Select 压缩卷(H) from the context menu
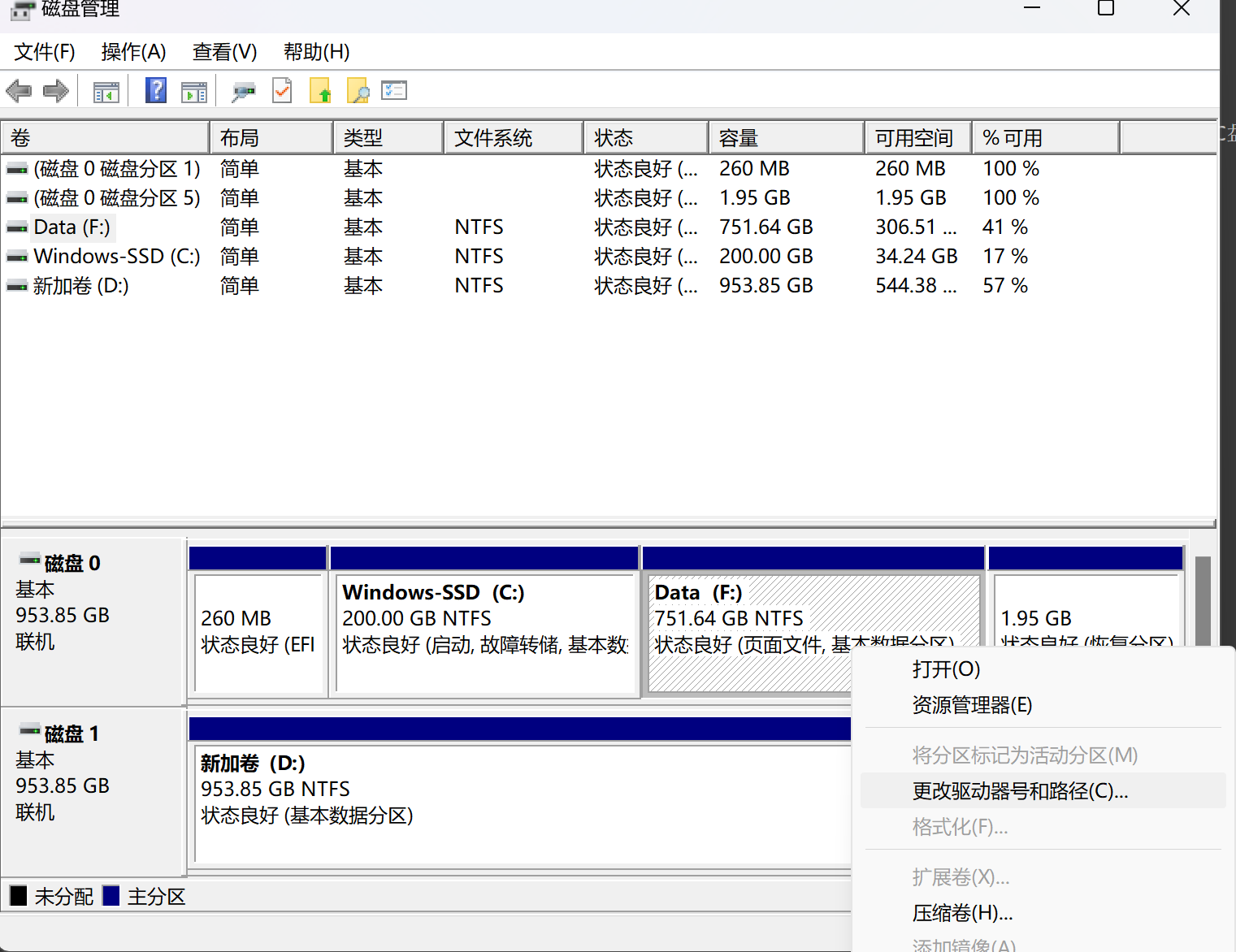 [x=962, y=913]
